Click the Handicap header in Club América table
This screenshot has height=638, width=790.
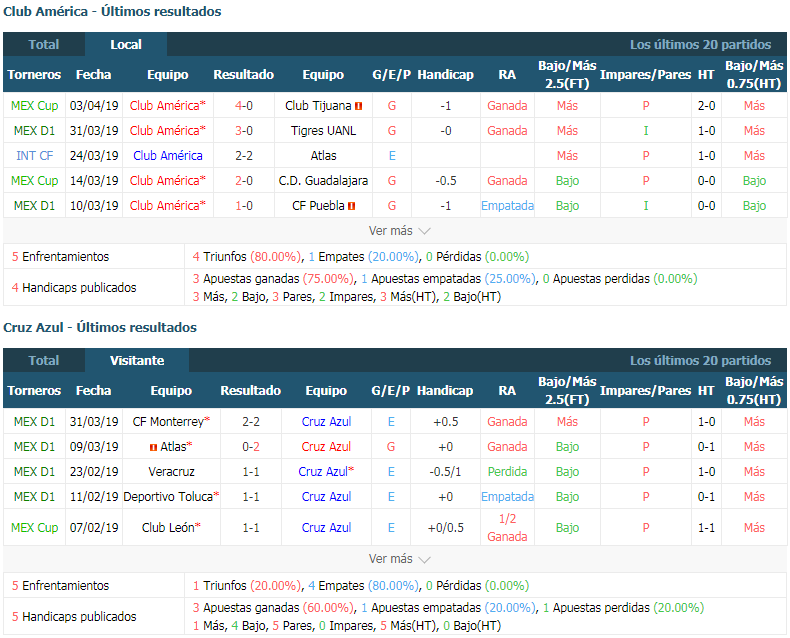(x=445, y=75)
